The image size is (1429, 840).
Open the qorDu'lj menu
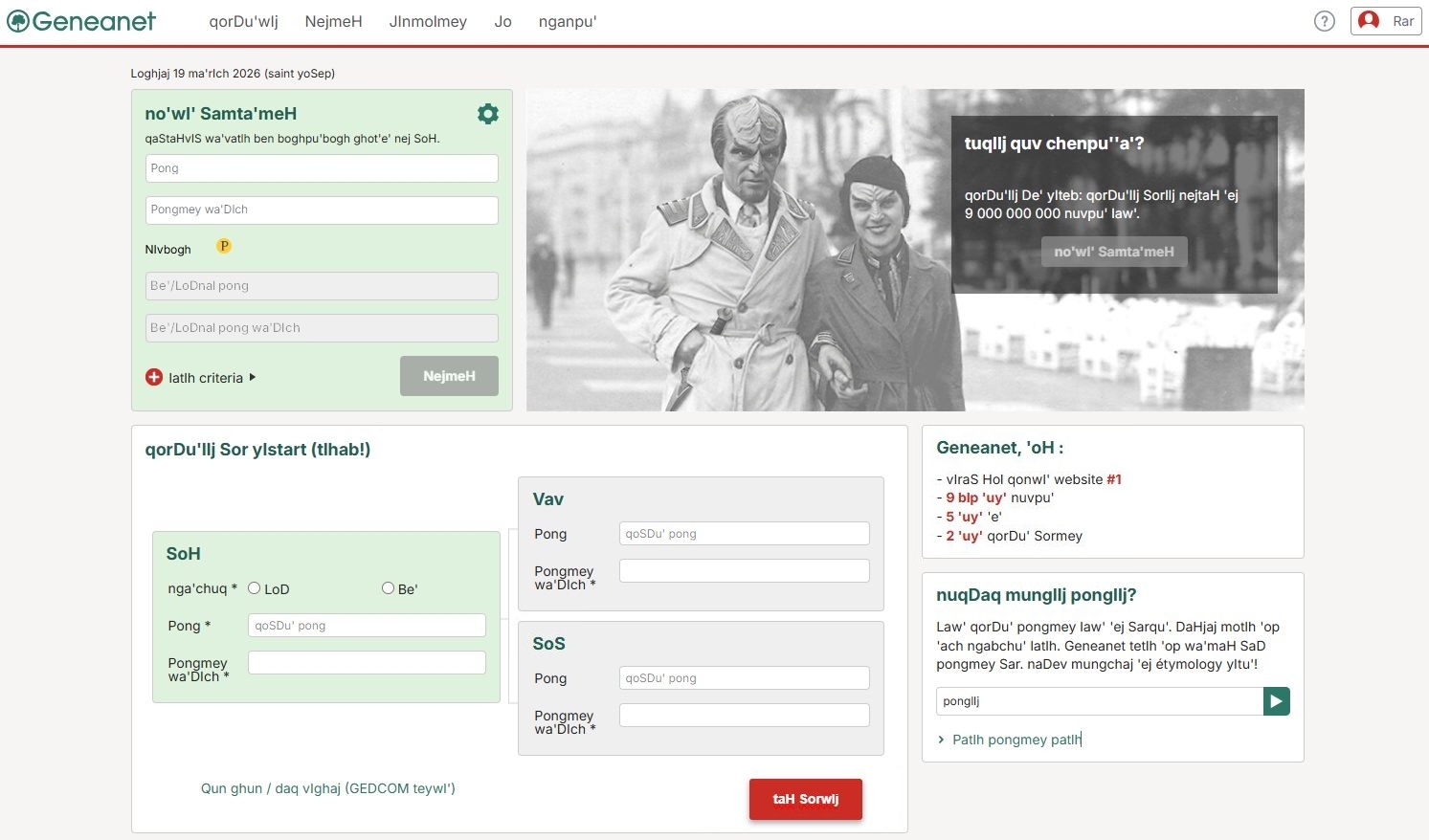tap(242, 20)
